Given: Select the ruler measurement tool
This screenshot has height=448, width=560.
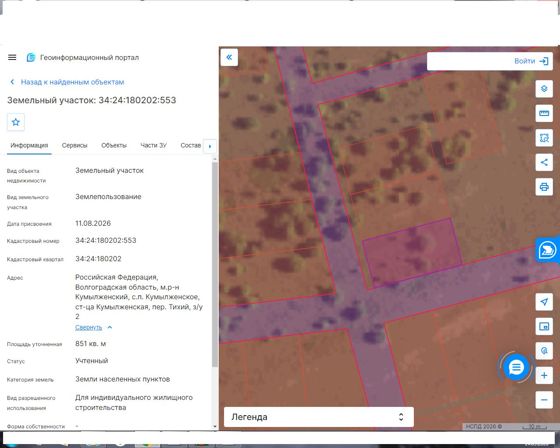Looking at the screenshot, I should pos(544,113).
